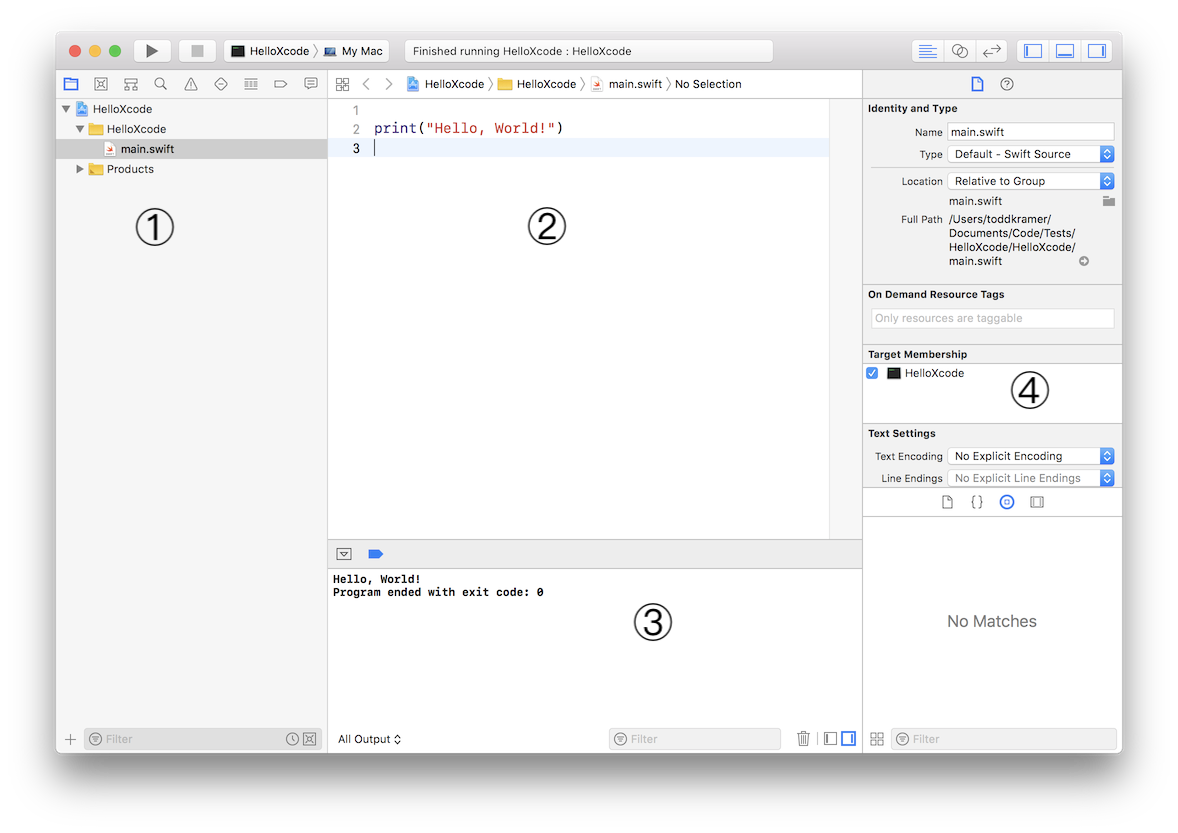This screenshot has width=1178, height=833.
Task: Go forward in editor history
Action: tap(388, 84)
